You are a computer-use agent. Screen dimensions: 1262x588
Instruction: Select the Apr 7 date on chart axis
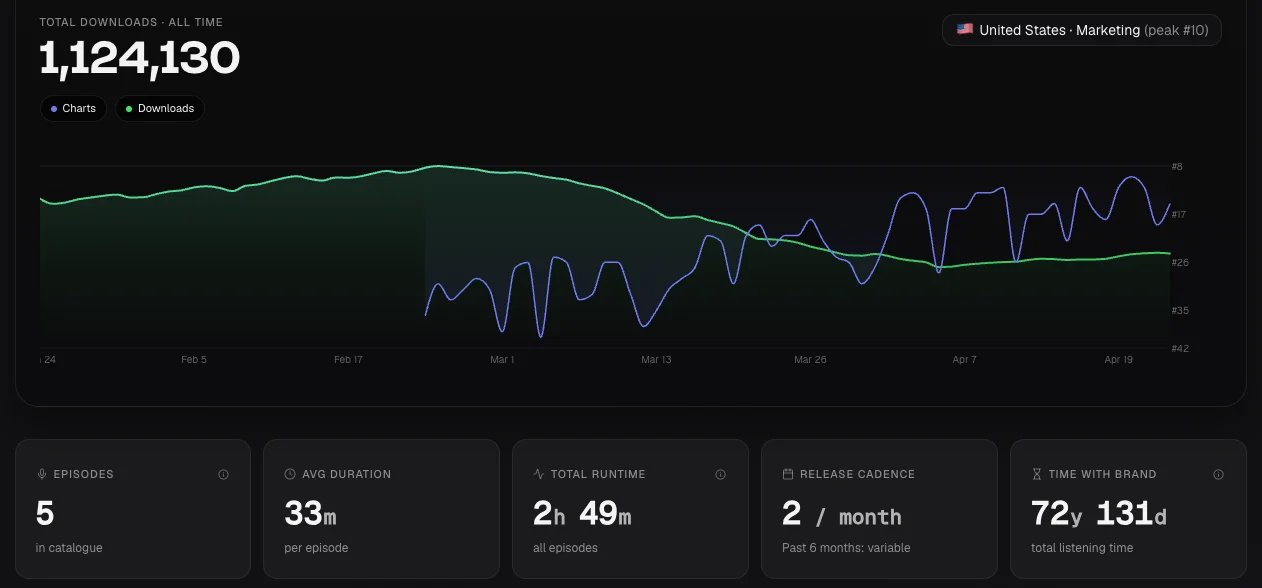964,359
